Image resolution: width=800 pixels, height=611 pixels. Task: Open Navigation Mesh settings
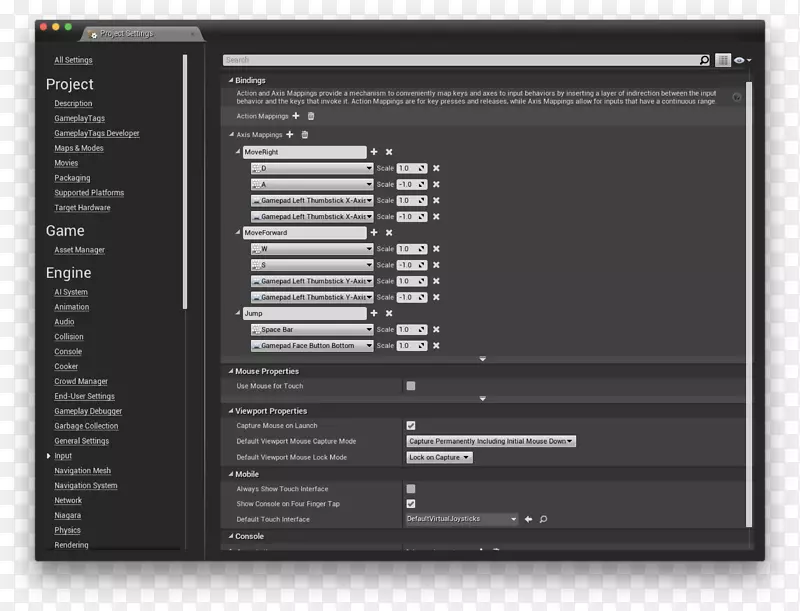(x=83, y=470)
